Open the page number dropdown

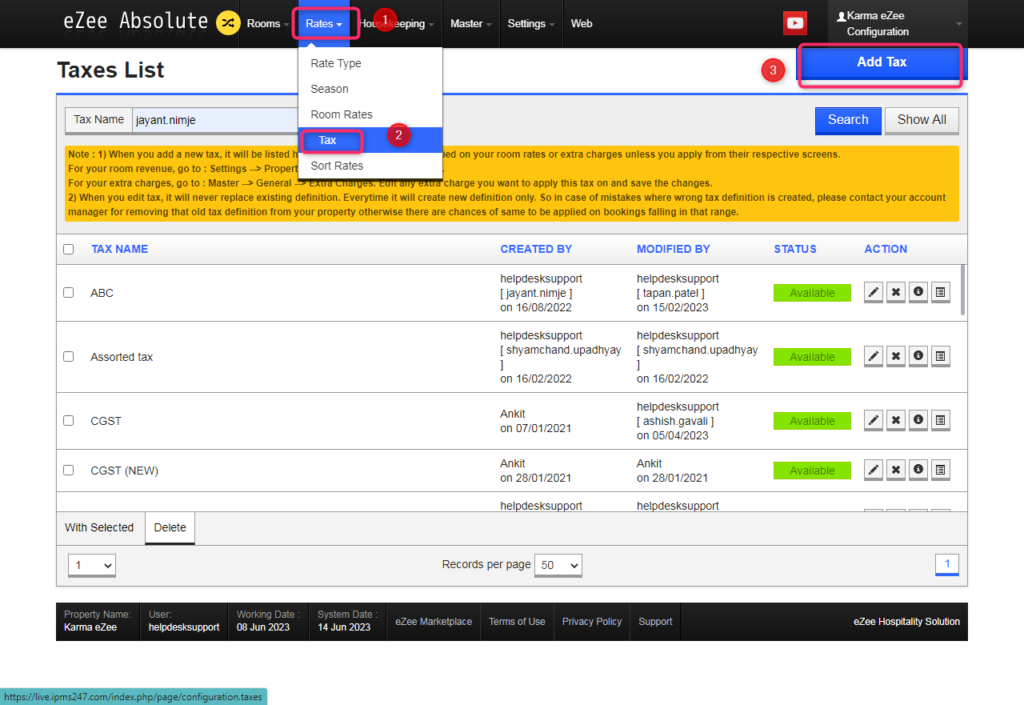(92, 565)
